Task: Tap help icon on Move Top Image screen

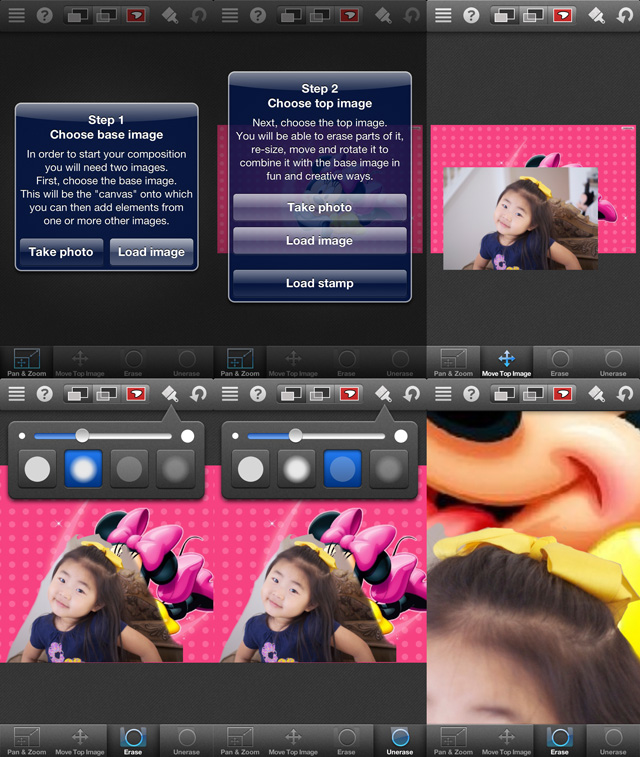Action: 471,15
